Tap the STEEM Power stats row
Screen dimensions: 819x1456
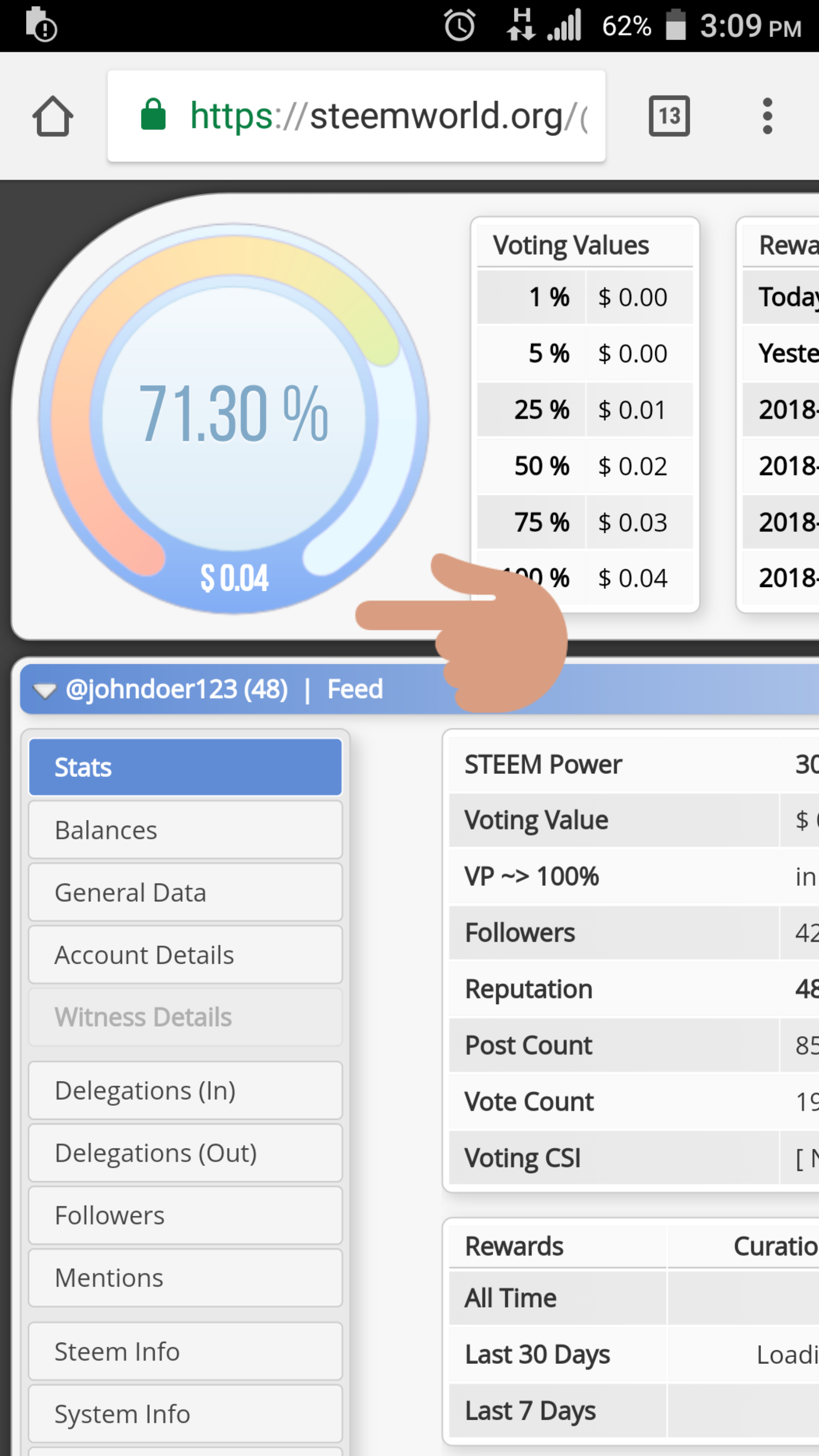[x=634, y=764]
